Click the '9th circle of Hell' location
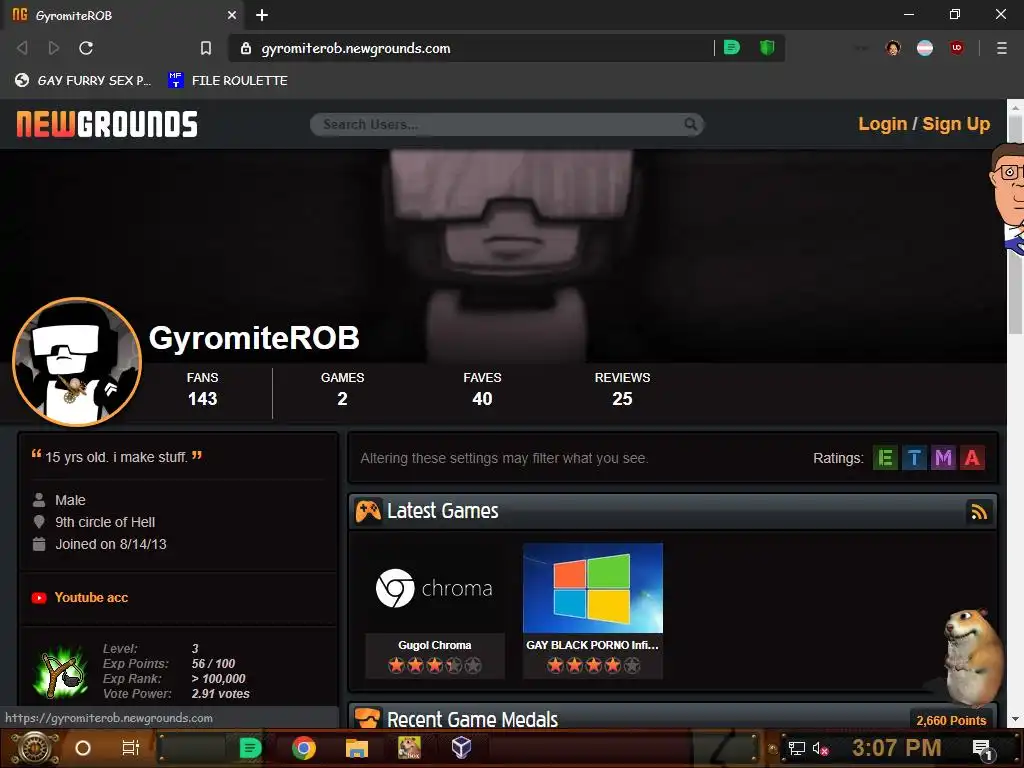1024x768 pixels. point(105,522)
